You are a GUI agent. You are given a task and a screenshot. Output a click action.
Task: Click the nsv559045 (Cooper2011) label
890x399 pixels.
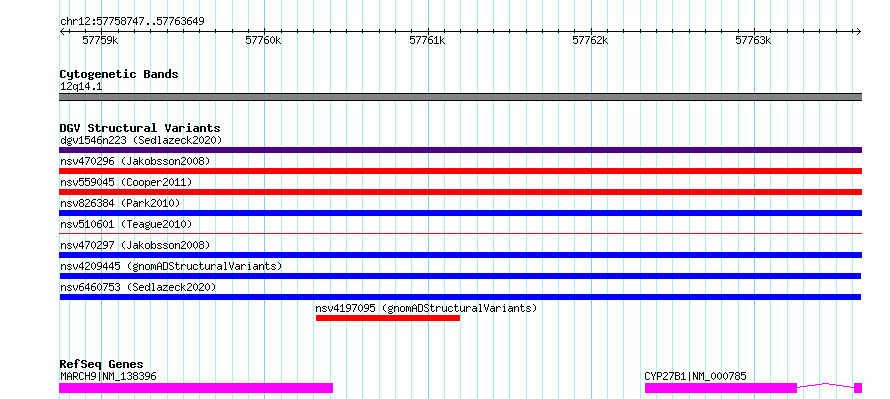point(126,182)
